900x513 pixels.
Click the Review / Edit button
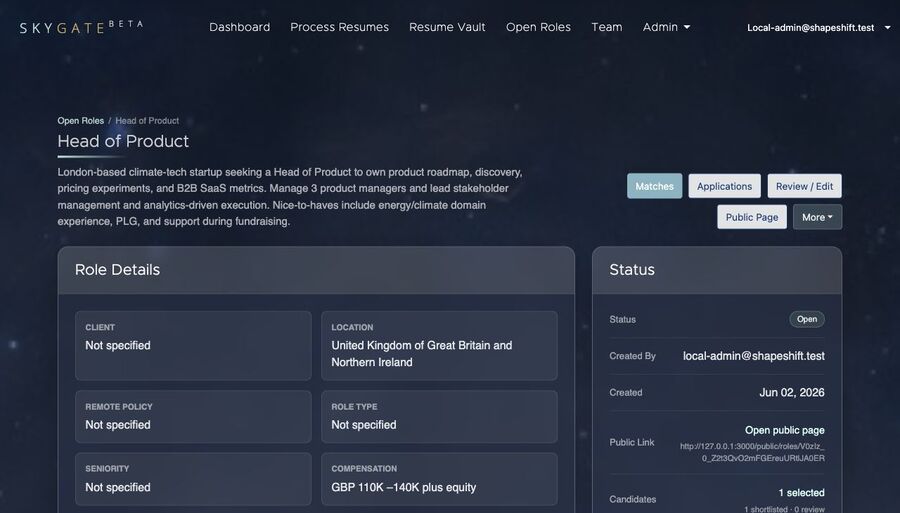[x=804, y=186]
